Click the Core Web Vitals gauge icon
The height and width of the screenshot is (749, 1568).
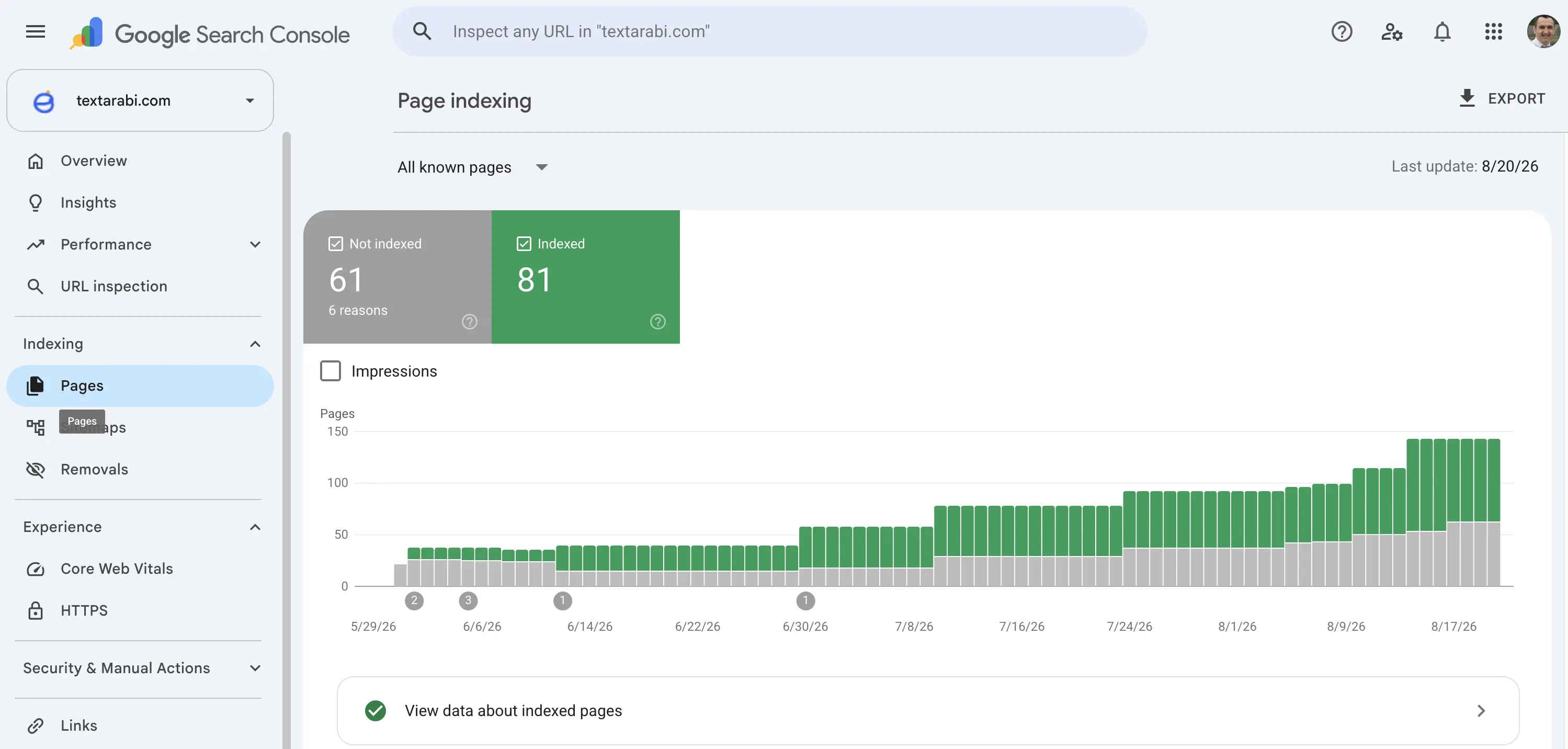pyautogui.click(x=36, y=569)
